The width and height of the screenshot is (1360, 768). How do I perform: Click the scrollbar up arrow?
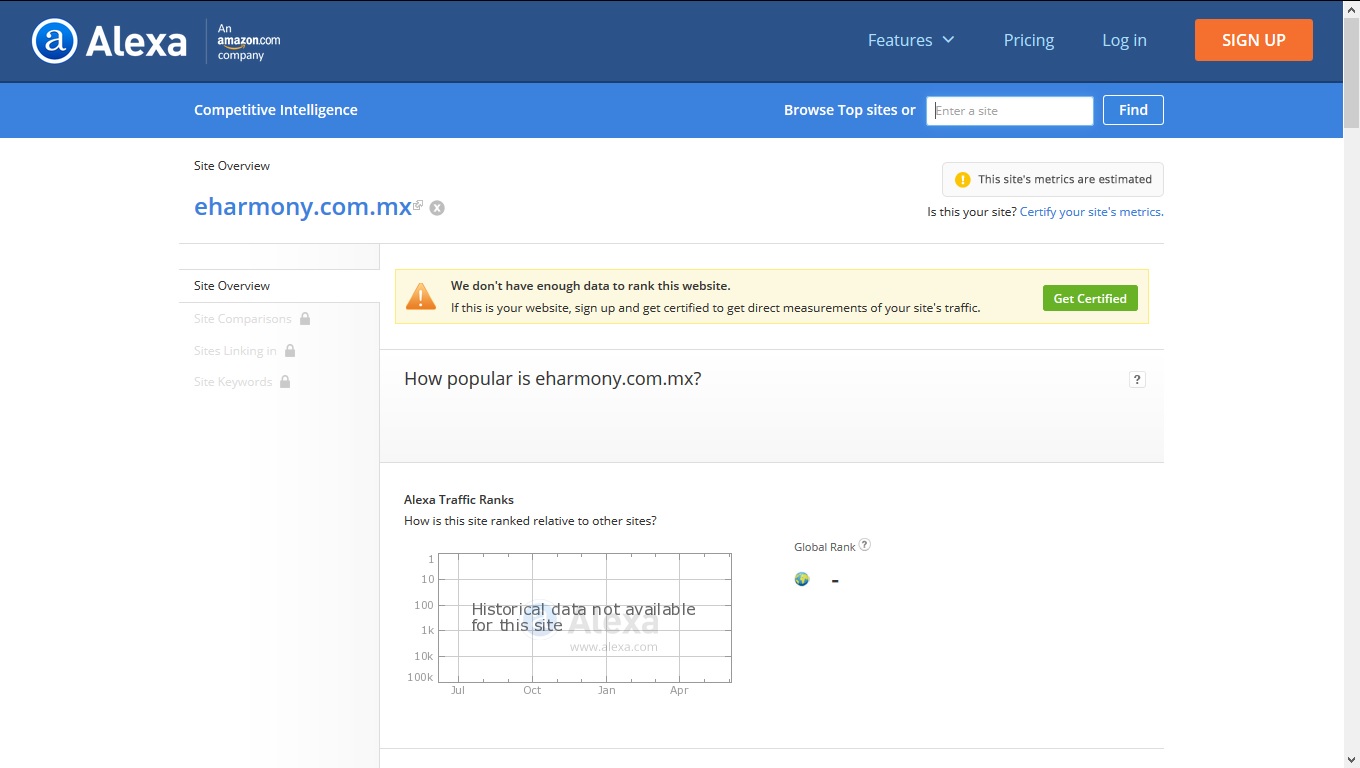pos(1351,8)
